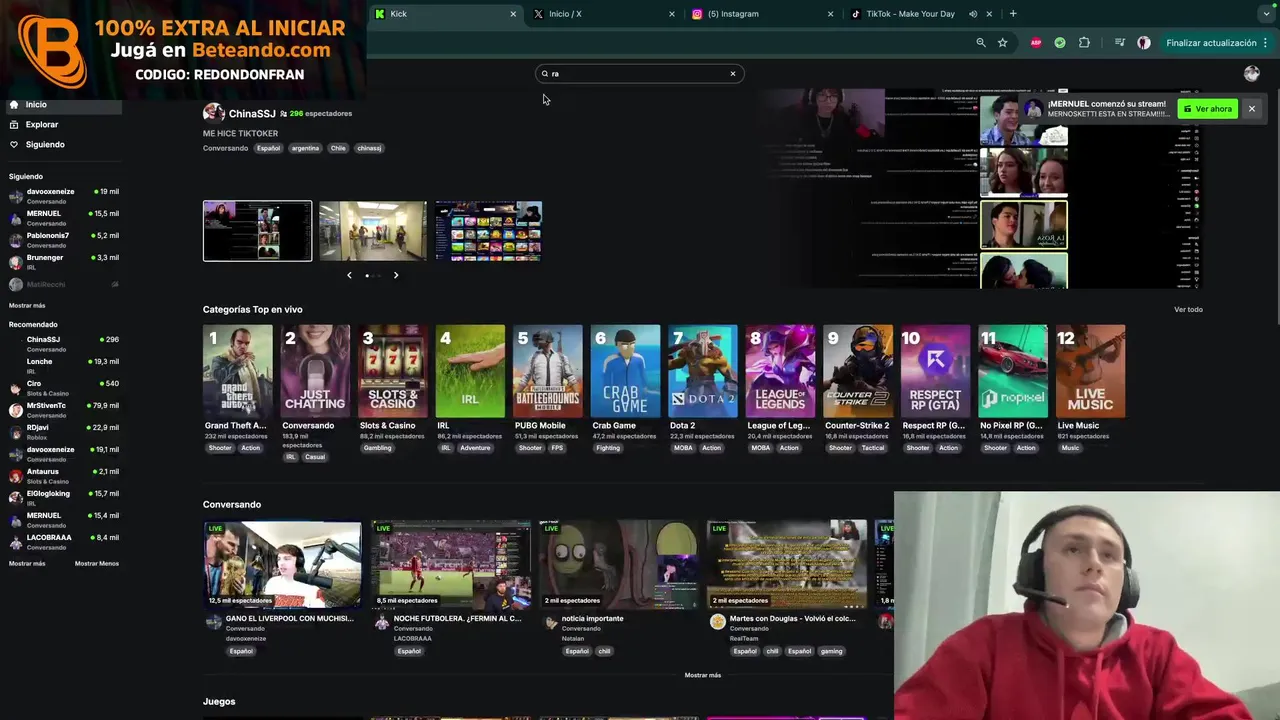1280x720 pixels.
Task: Mute the TikTok tab audio icon
Action: (973, 14)
